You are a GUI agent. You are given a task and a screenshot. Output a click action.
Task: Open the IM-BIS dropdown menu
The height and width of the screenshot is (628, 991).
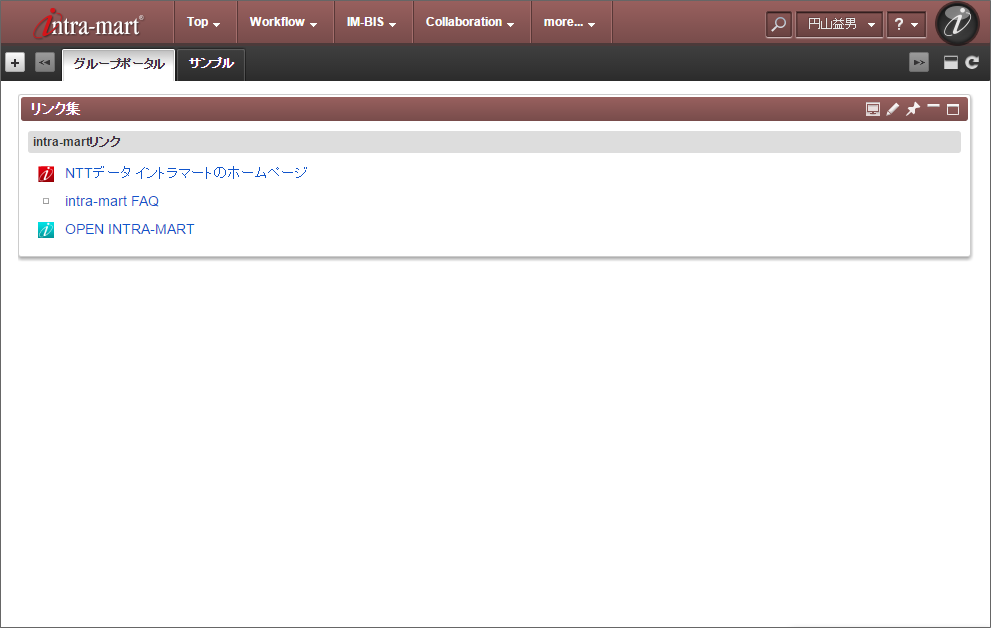[x=372, y=22]
